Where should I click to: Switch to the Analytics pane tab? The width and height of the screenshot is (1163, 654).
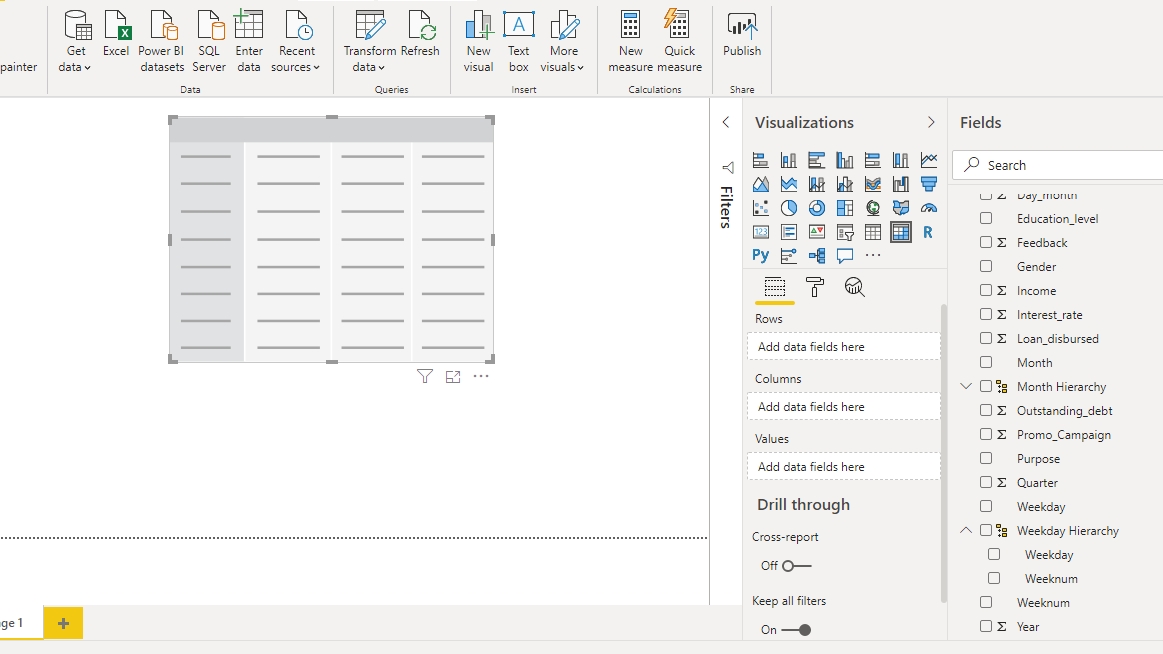click(854, 288)
